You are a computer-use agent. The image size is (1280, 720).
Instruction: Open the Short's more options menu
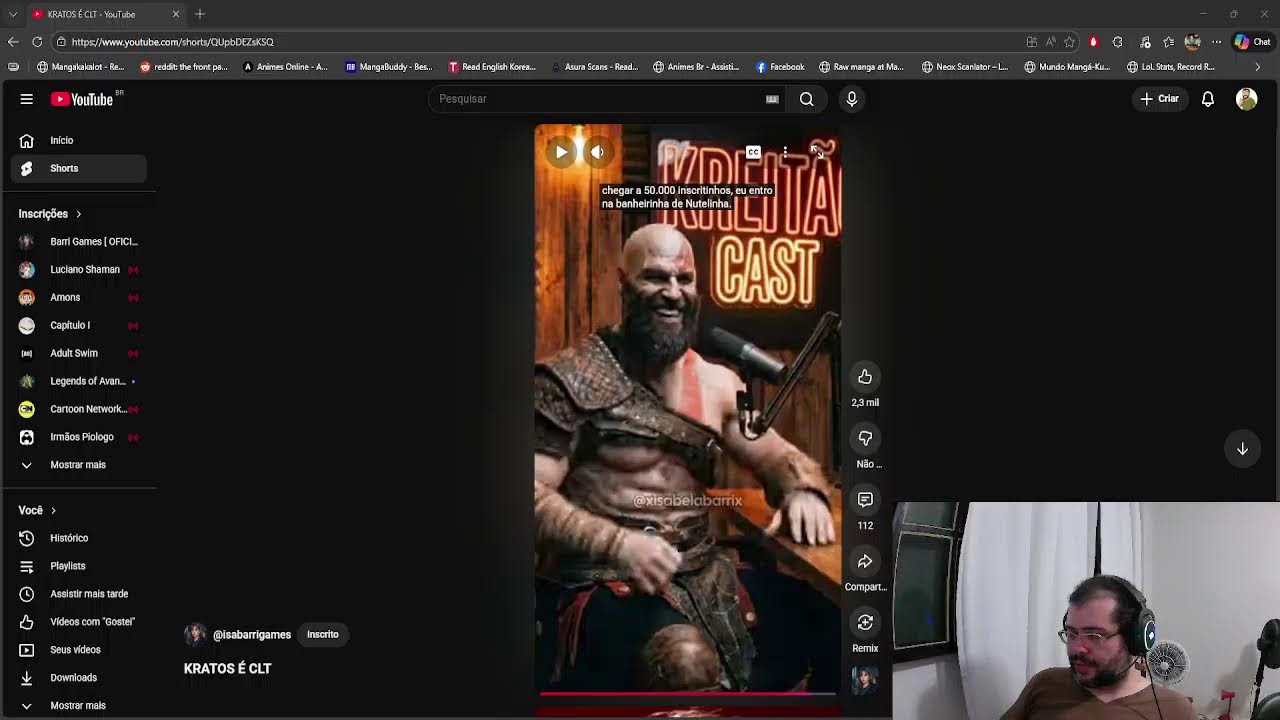point(785,152)
